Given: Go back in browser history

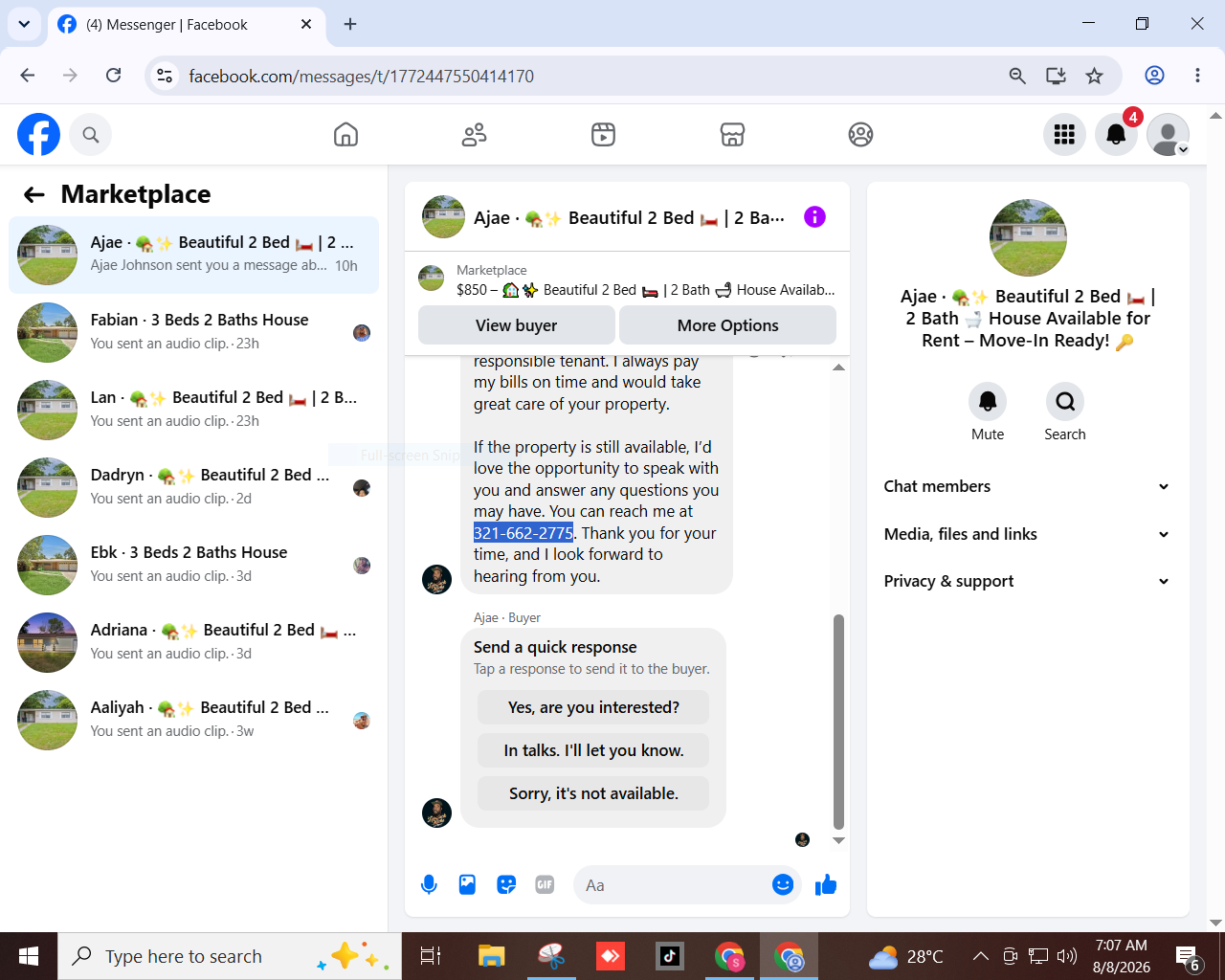Looking at the screenshot, I should click(28, 76).
